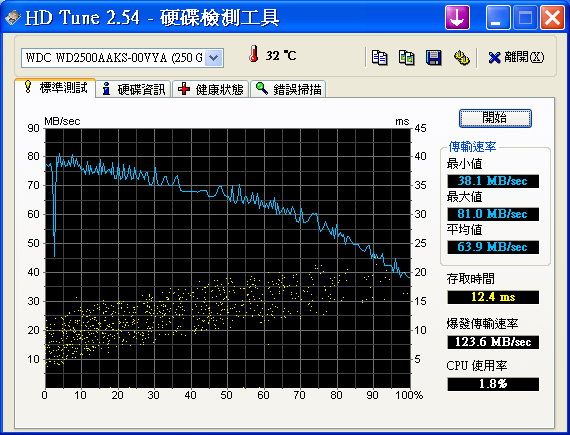The height and width of the screenshot is (435, 570).
Task: Click the copy screenshot icon
Action: 406,57
